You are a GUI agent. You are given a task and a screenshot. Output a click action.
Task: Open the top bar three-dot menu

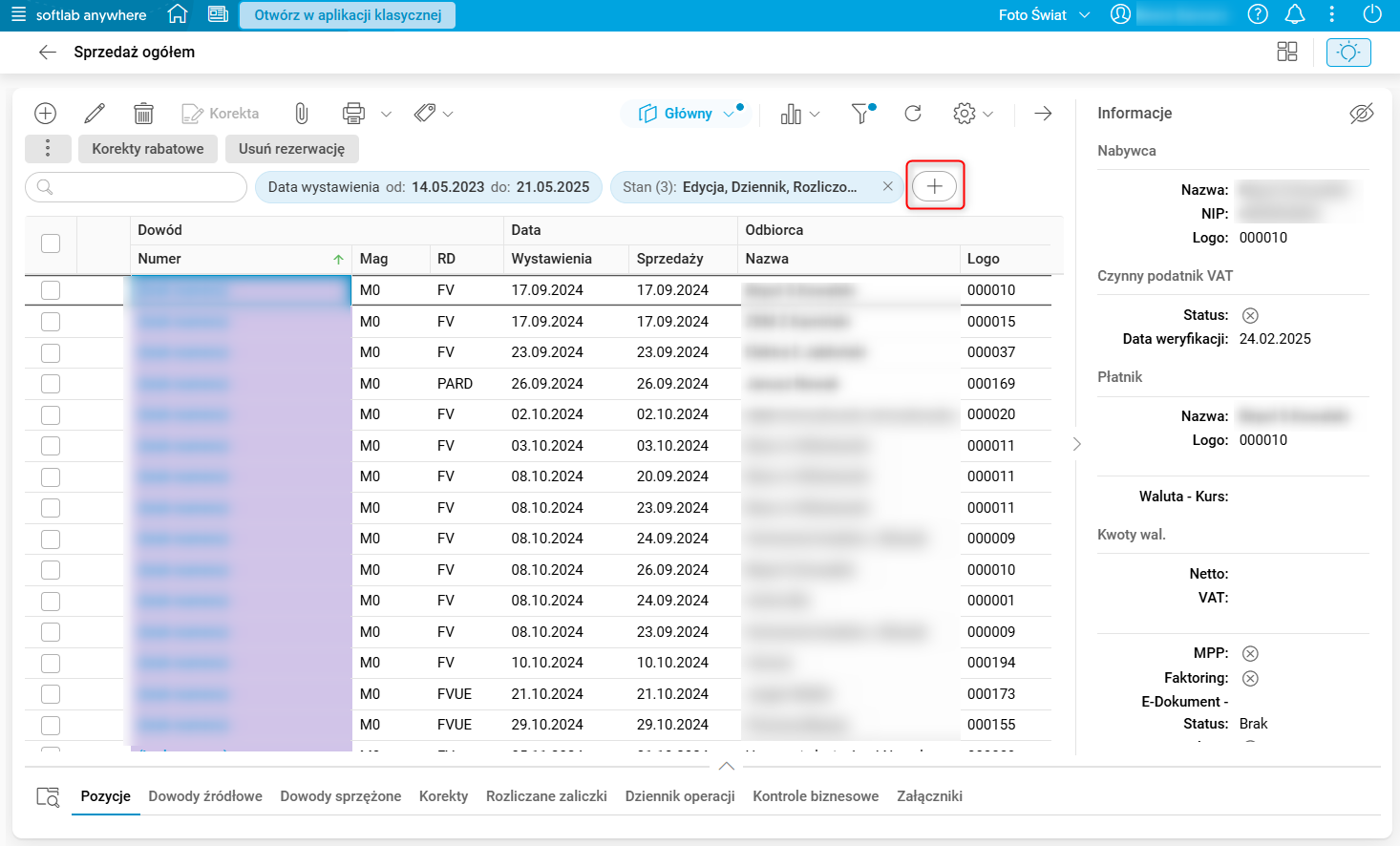click(1332, 14)
